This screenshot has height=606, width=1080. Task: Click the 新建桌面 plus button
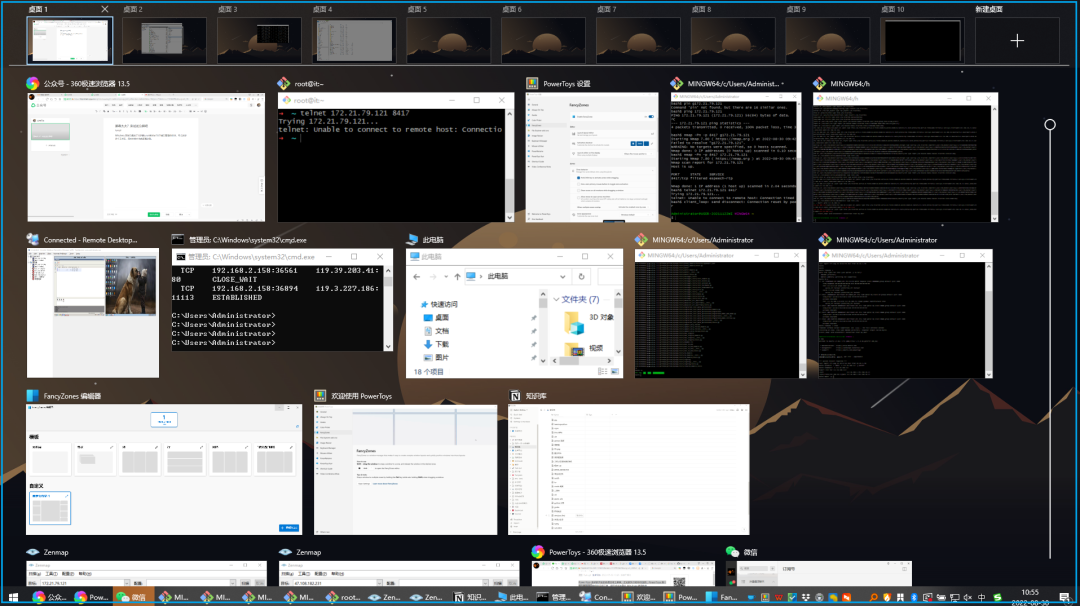pos(1016,41)
